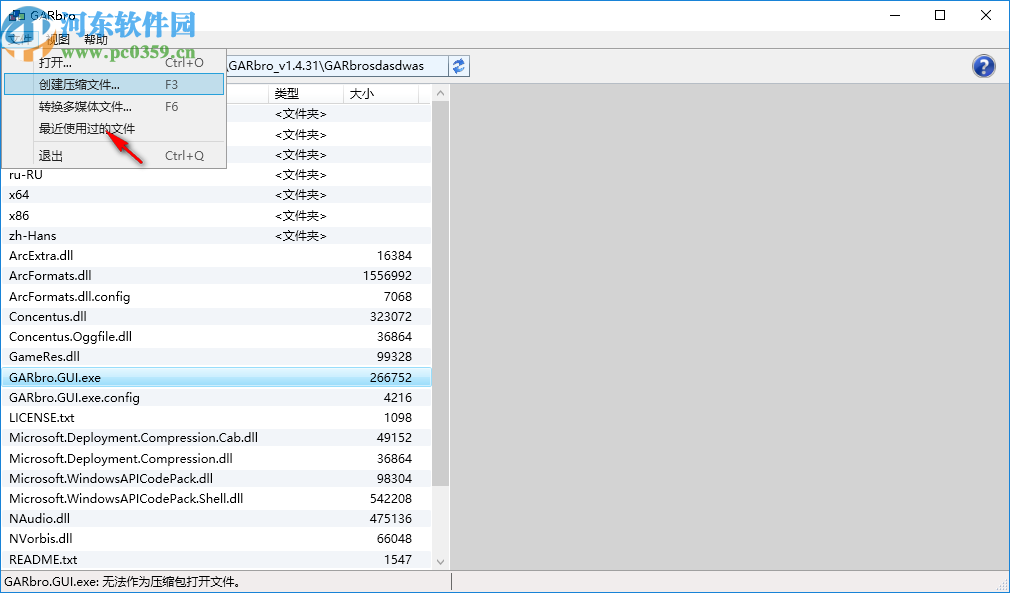Select ArcFormats.dll.config file
Image resolution: width=1010 pixels, height=593 pixels.
tap(216, 296)
